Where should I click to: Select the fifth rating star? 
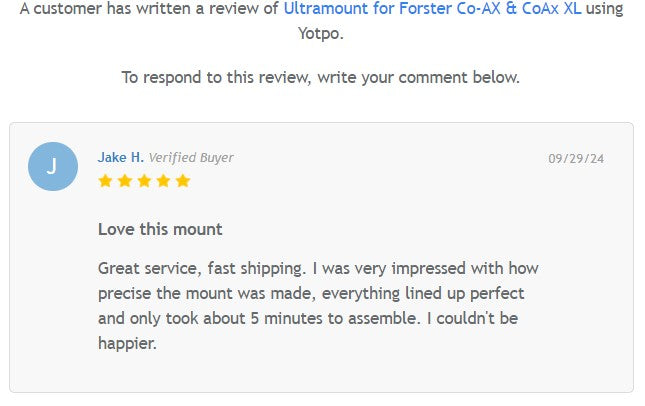click(x=182, y=181)
